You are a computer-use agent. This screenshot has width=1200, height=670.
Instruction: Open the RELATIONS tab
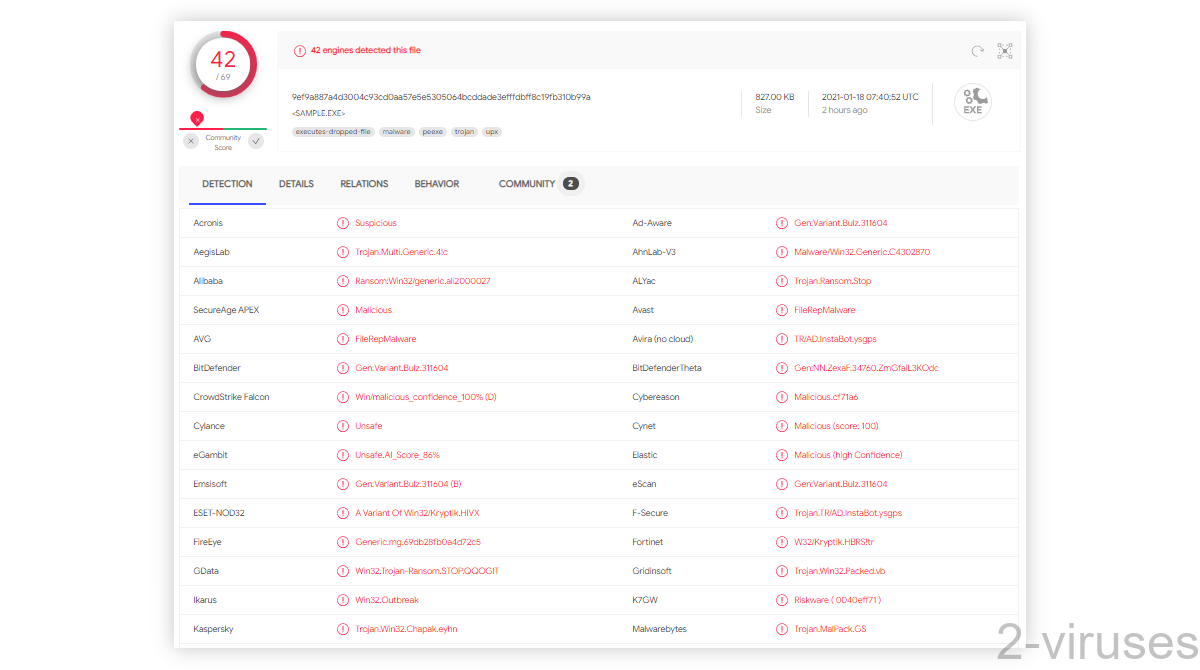pos(364,184)
